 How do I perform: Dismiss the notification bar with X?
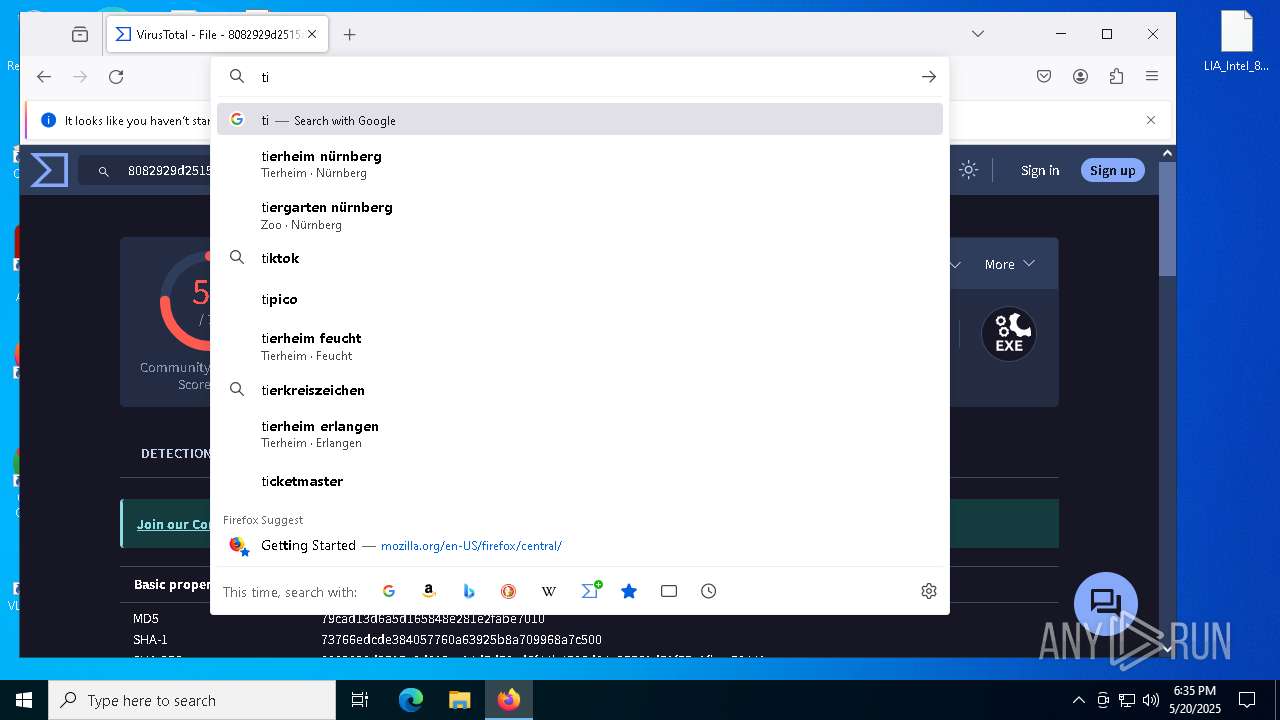pos(1151,120)
